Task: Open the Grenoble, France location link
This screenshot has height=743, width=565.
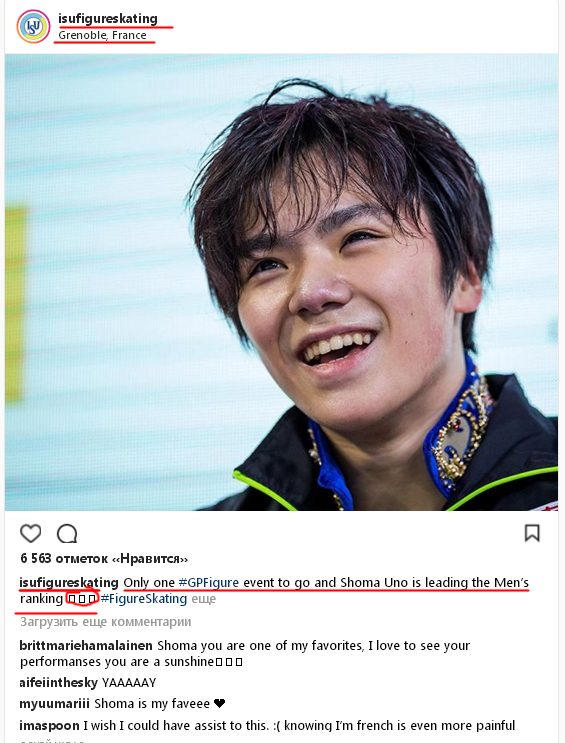Action: (102, 35)
